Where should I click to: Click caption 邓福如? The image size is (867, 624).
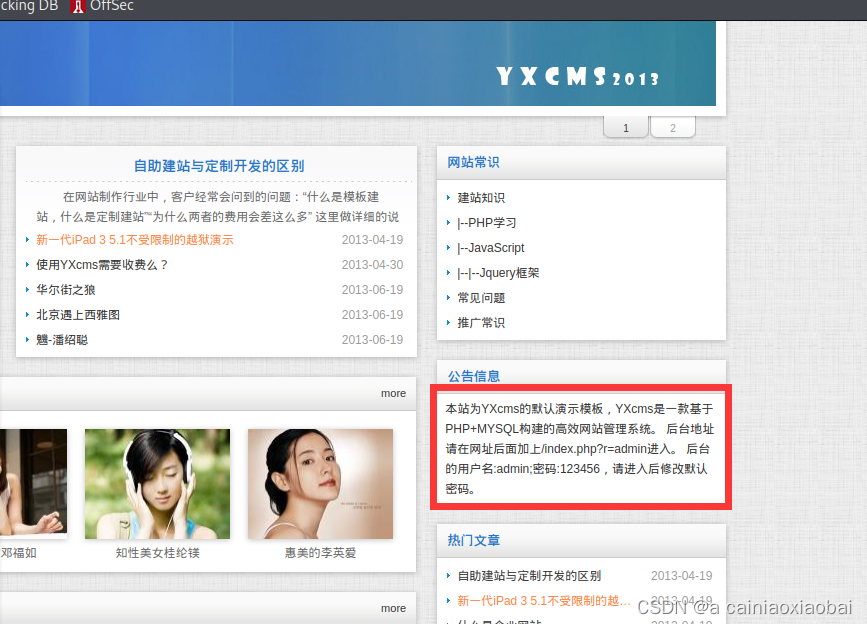pyautogui.click(x=18, y=553)
